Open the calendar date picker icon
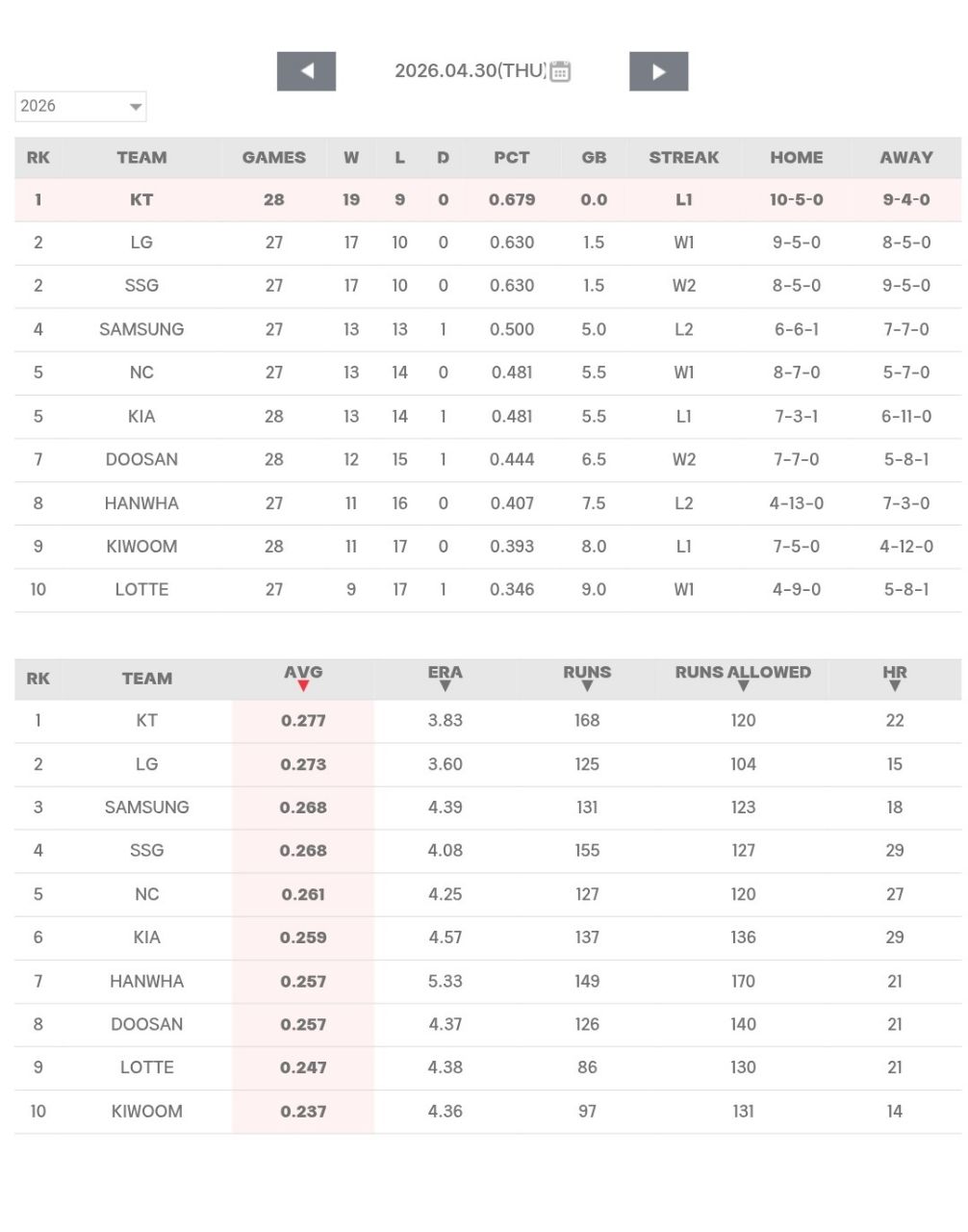 click(560, 71)
